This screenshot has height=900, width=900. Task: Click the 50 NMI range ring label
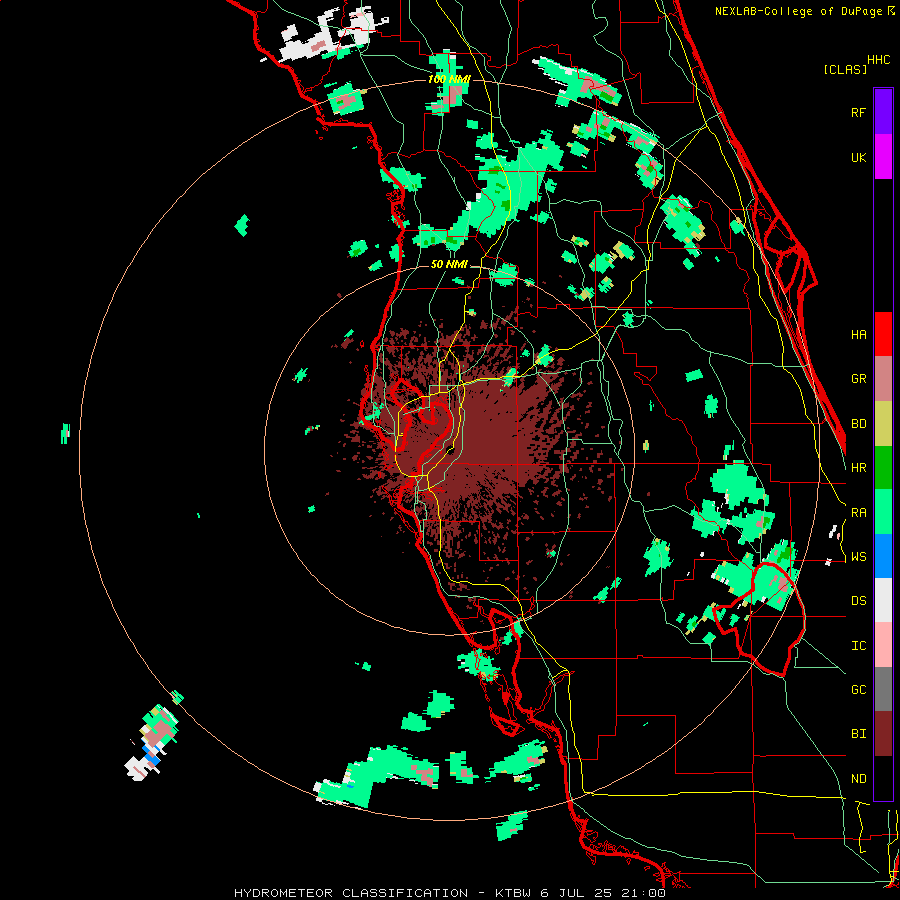pos(449,265)
